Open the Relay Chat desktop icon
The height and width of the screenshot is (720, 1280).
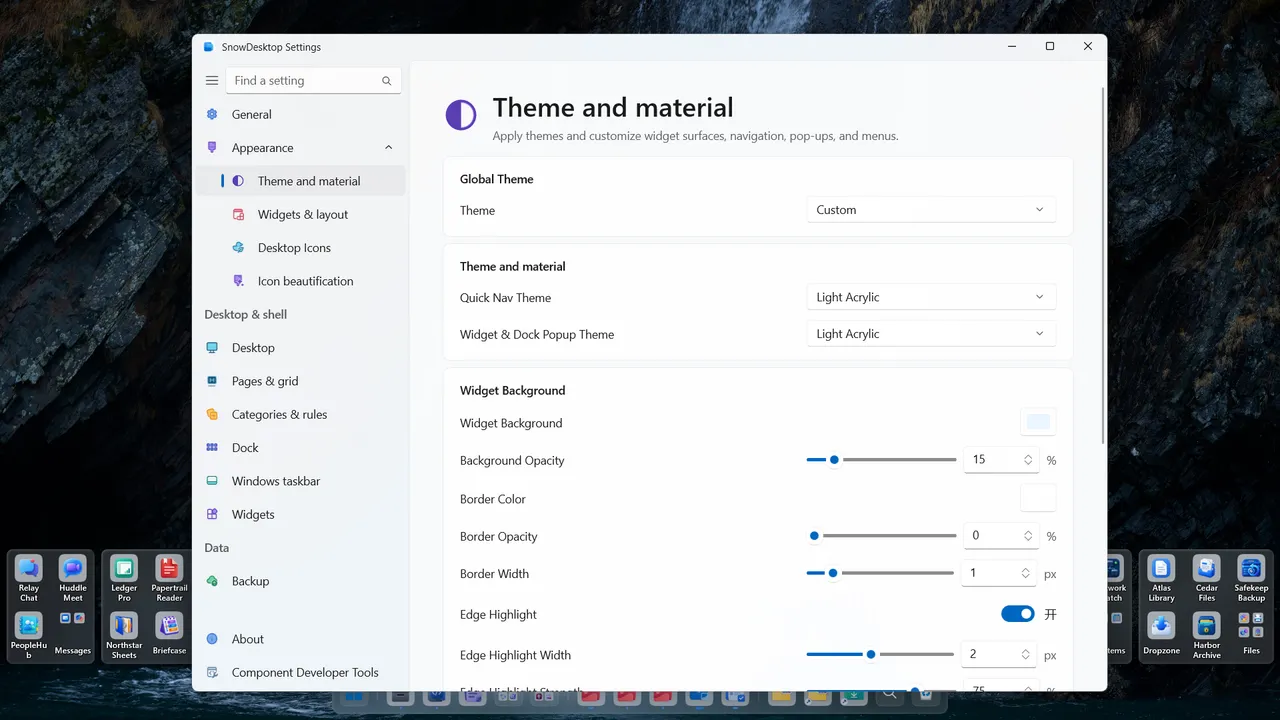(29, 579)
